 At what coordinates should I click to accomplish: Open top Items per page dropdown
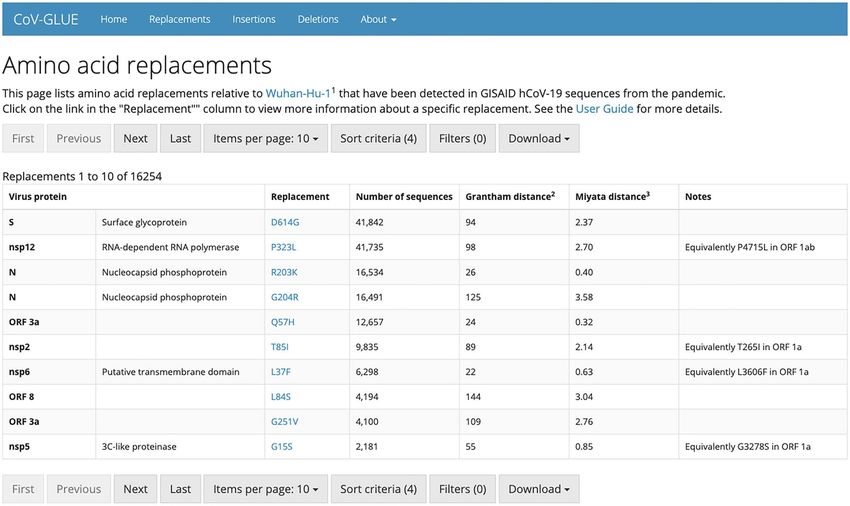pyautogui.click(x=266, y=138)
